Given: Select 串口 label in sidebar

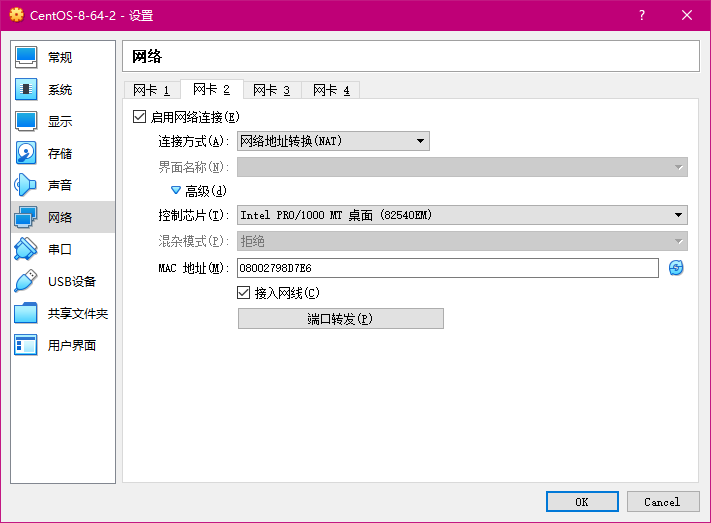Looking at the screenshot, I should click(x=60, y=249).
